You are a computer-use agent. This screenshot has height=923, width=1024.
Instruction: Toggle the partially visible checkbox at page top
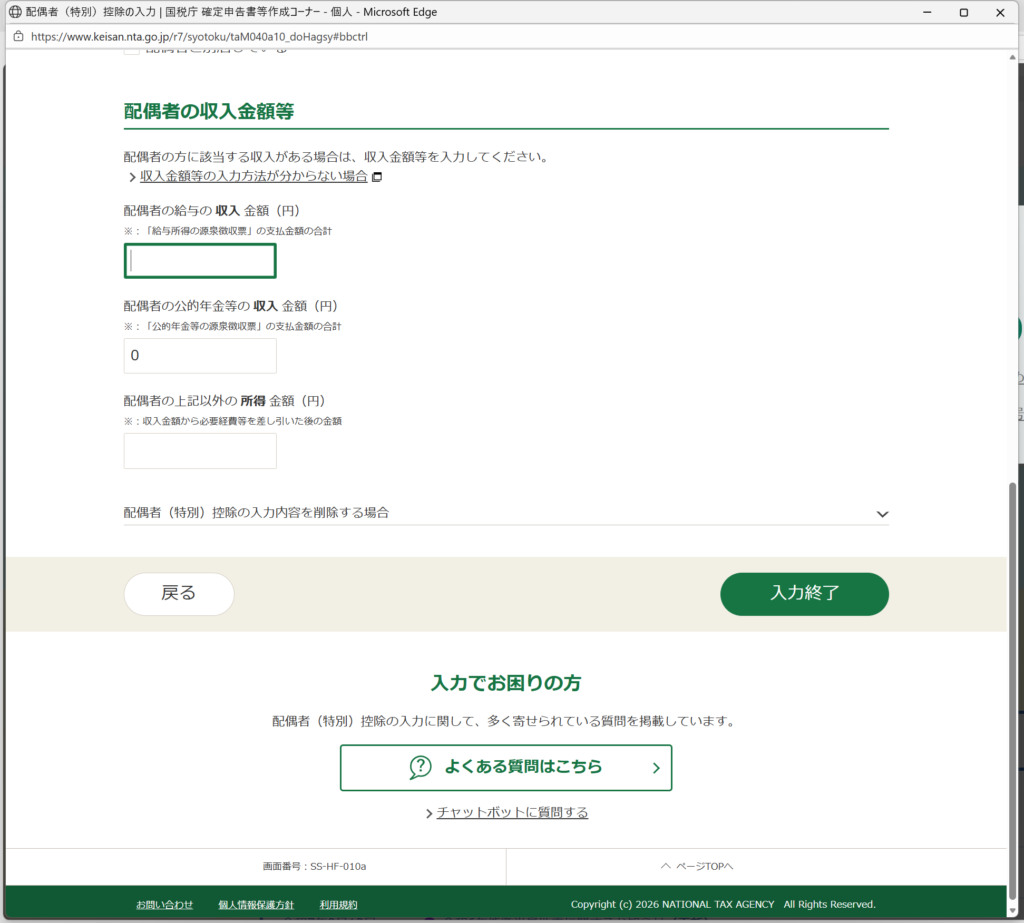[x=131, y=51]
